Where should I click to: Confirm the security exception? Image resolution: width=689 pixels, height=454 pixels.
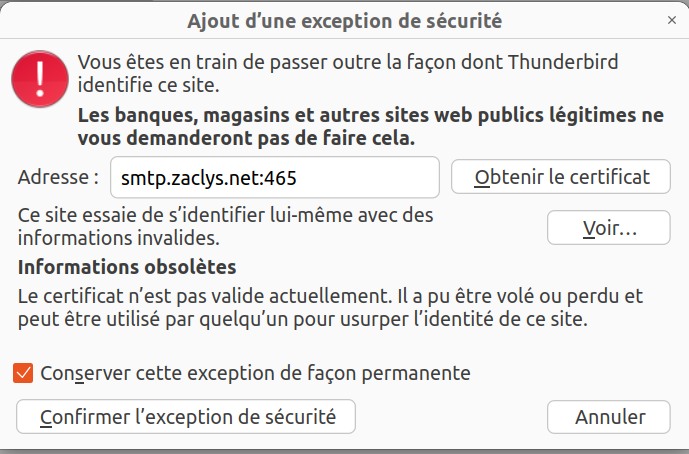tap(186, 416)
